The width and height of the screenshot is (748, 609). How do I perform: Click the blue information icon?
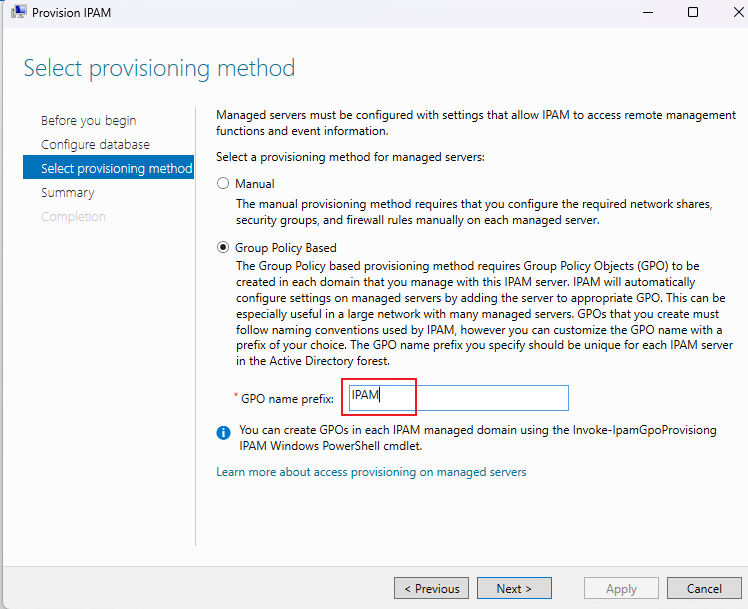click(223, 433)
